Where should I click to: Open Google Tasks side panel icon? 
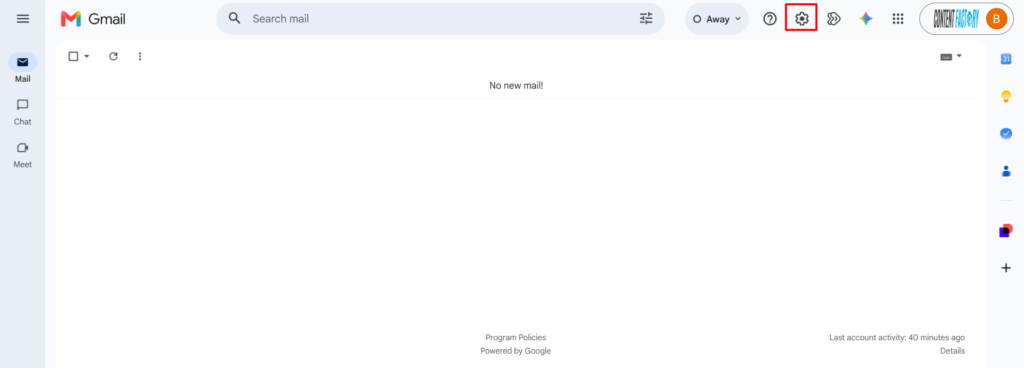(1006, 133)
